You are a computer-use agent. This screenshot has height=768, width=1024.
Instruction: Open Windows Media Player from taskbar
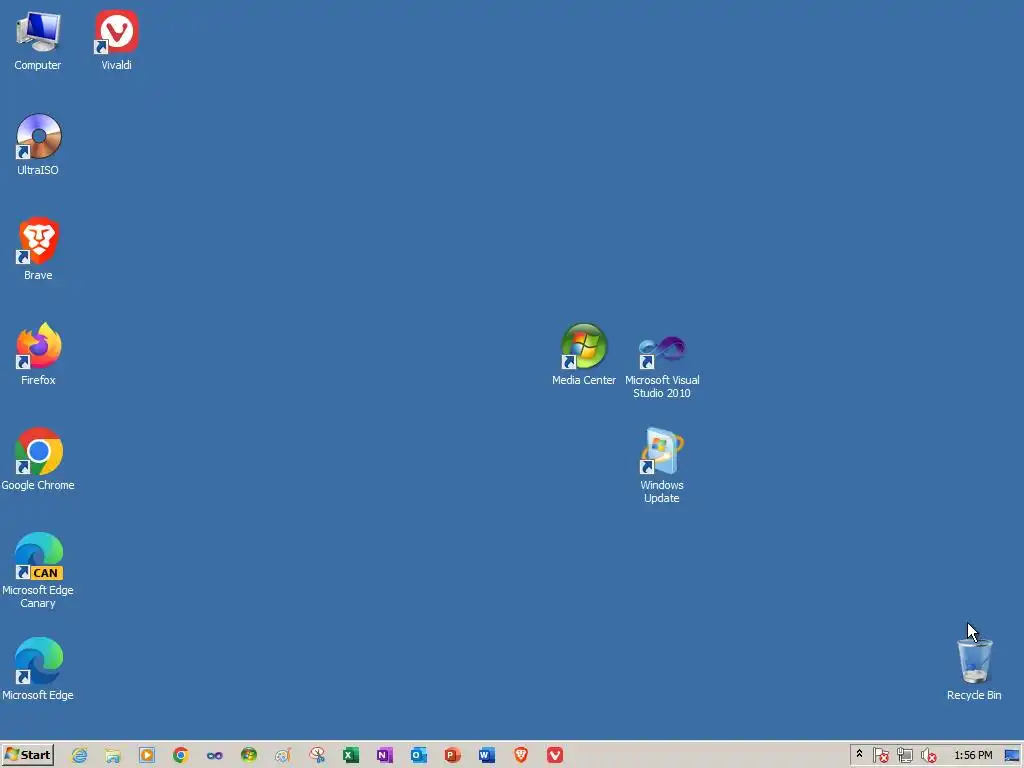click(147, 756)
